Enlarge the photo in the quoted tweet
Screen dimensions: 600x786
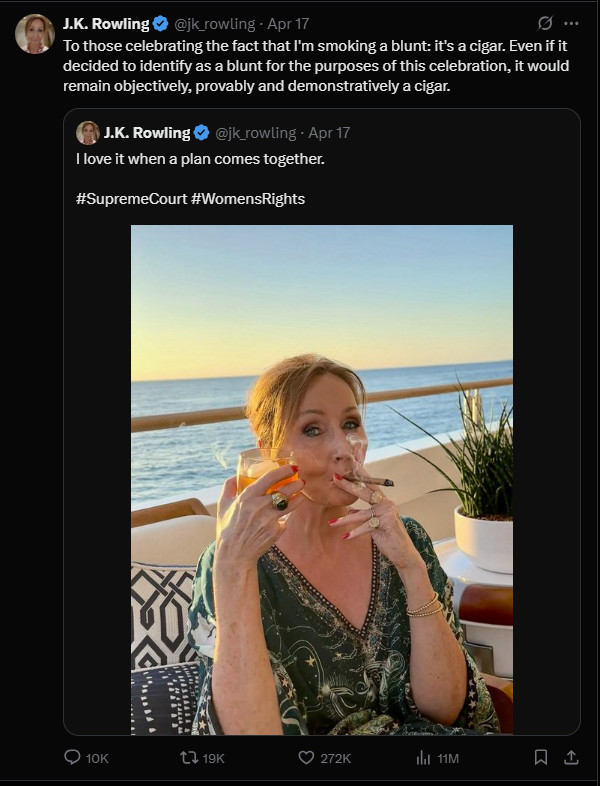pyautogui.click(x=322, y=480)
